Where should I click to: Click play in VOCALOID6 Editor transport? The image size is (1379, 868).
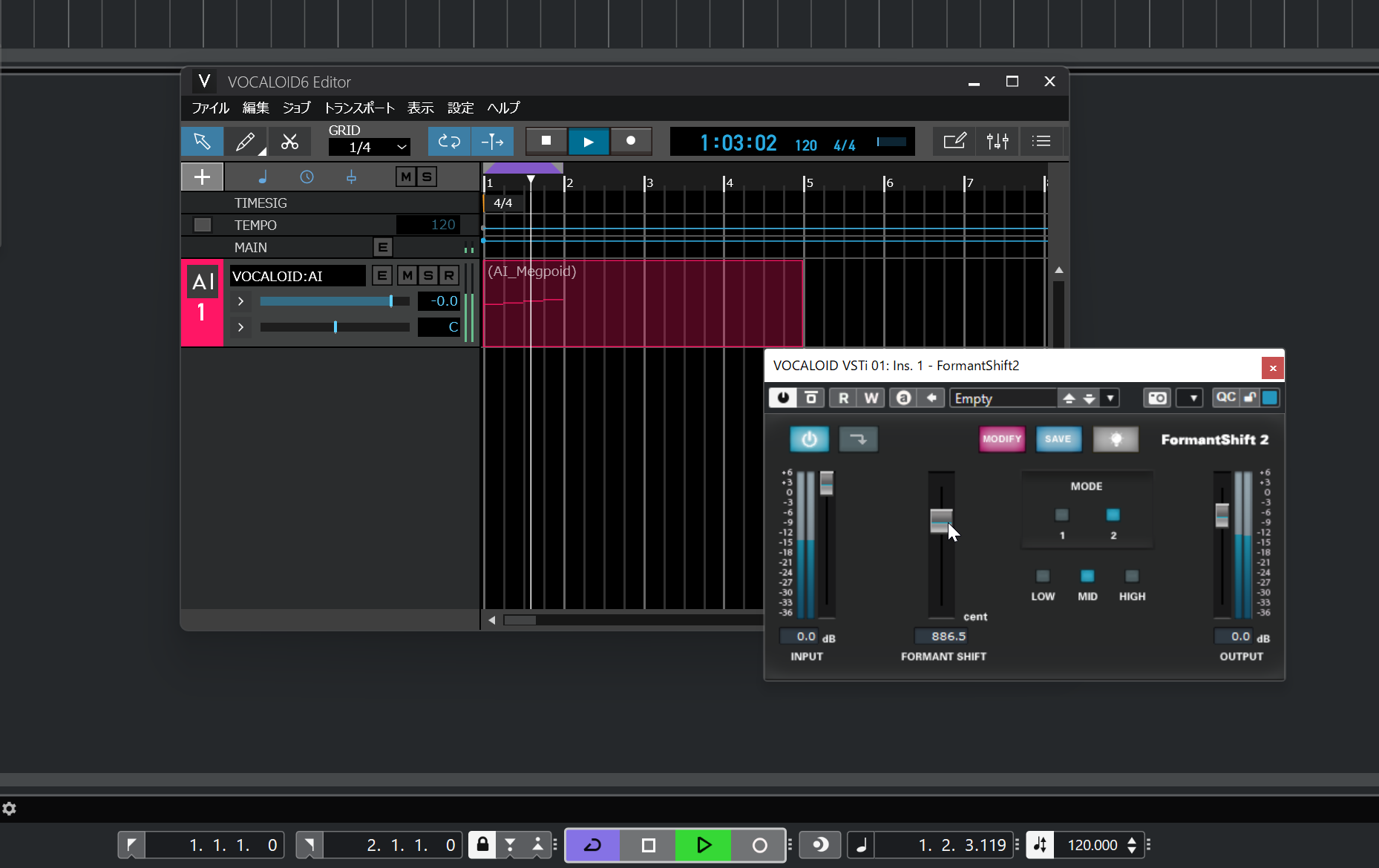589,141
